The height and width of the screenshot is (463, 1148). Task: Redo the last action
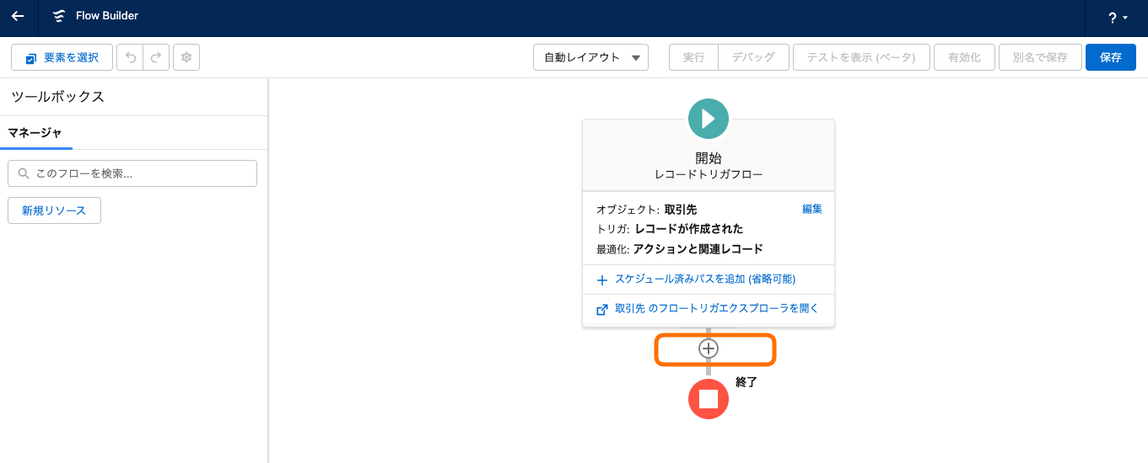(x=156, y=57)
